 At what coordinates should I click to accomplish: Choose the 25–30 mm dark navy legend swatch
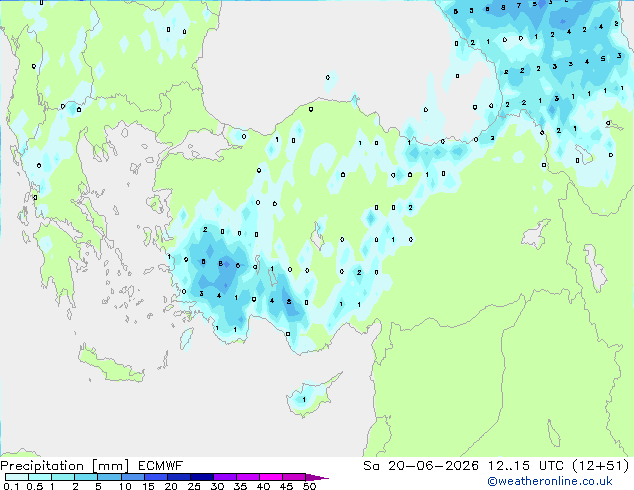coord(201,477)
